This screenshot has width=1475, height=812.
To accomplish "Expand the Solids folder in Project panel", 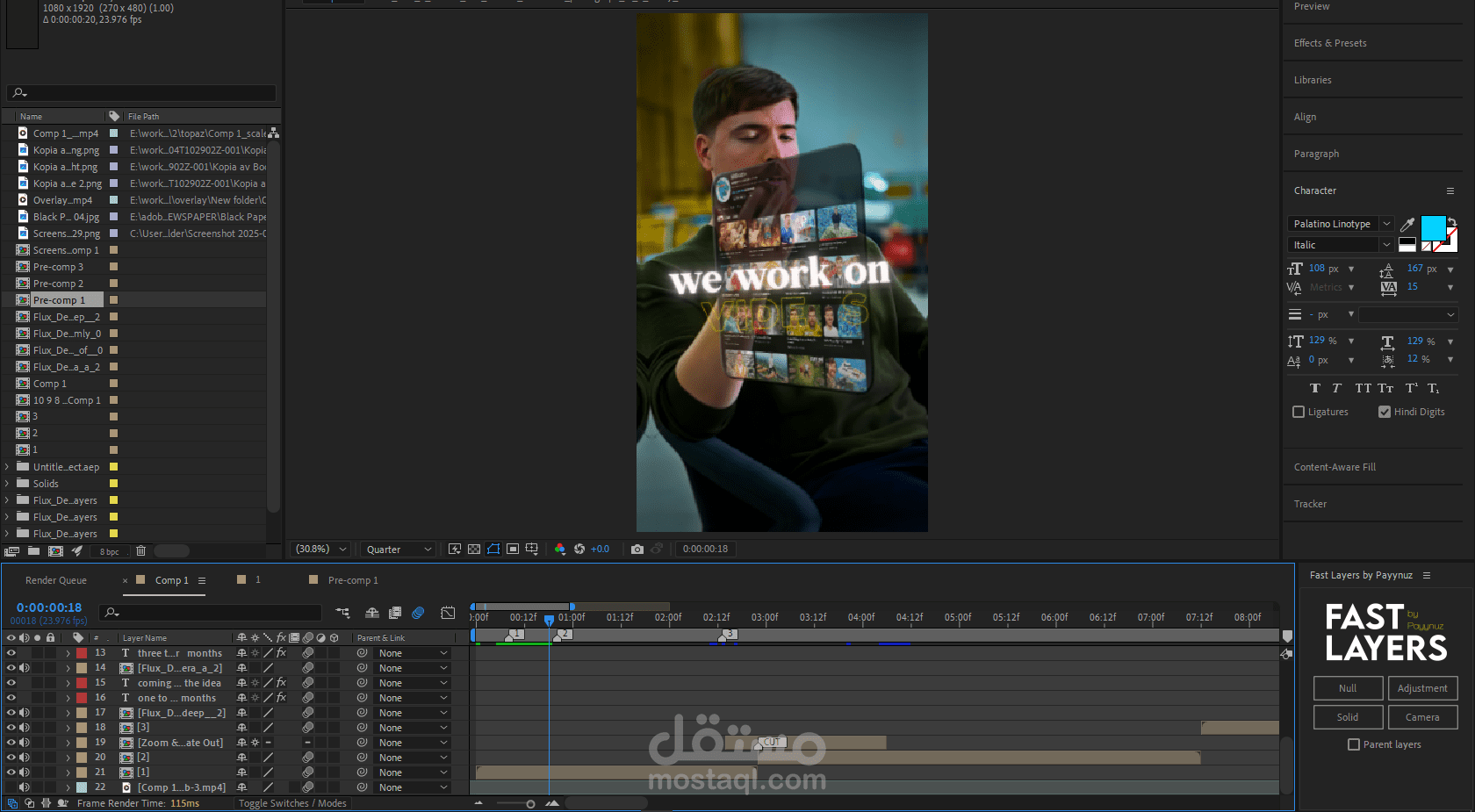I will (7, 484).
